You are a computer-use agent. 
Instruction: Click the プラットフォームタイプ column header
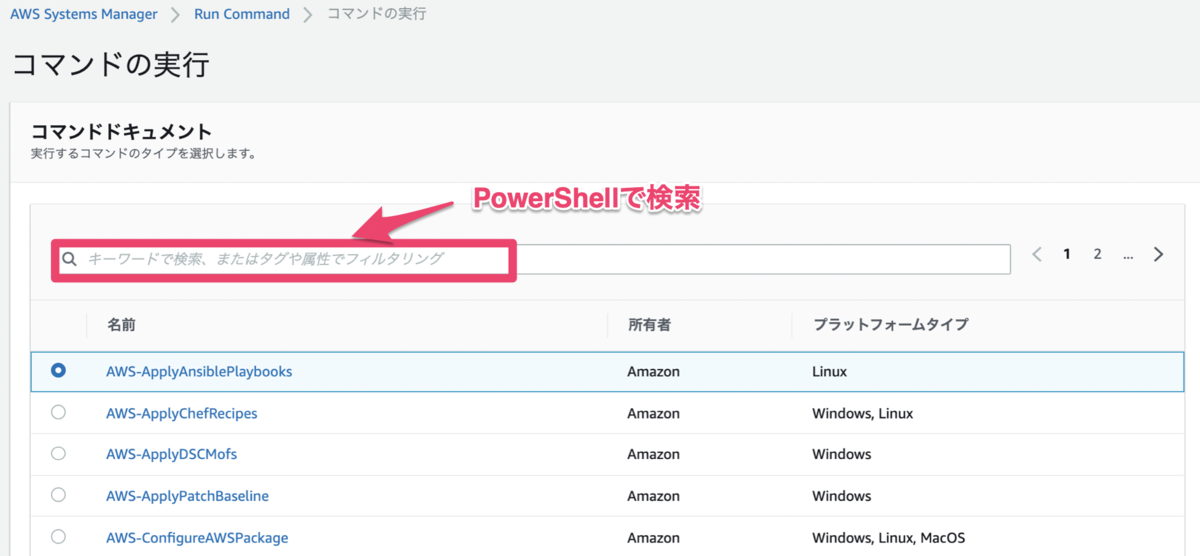tap(890, 325)
